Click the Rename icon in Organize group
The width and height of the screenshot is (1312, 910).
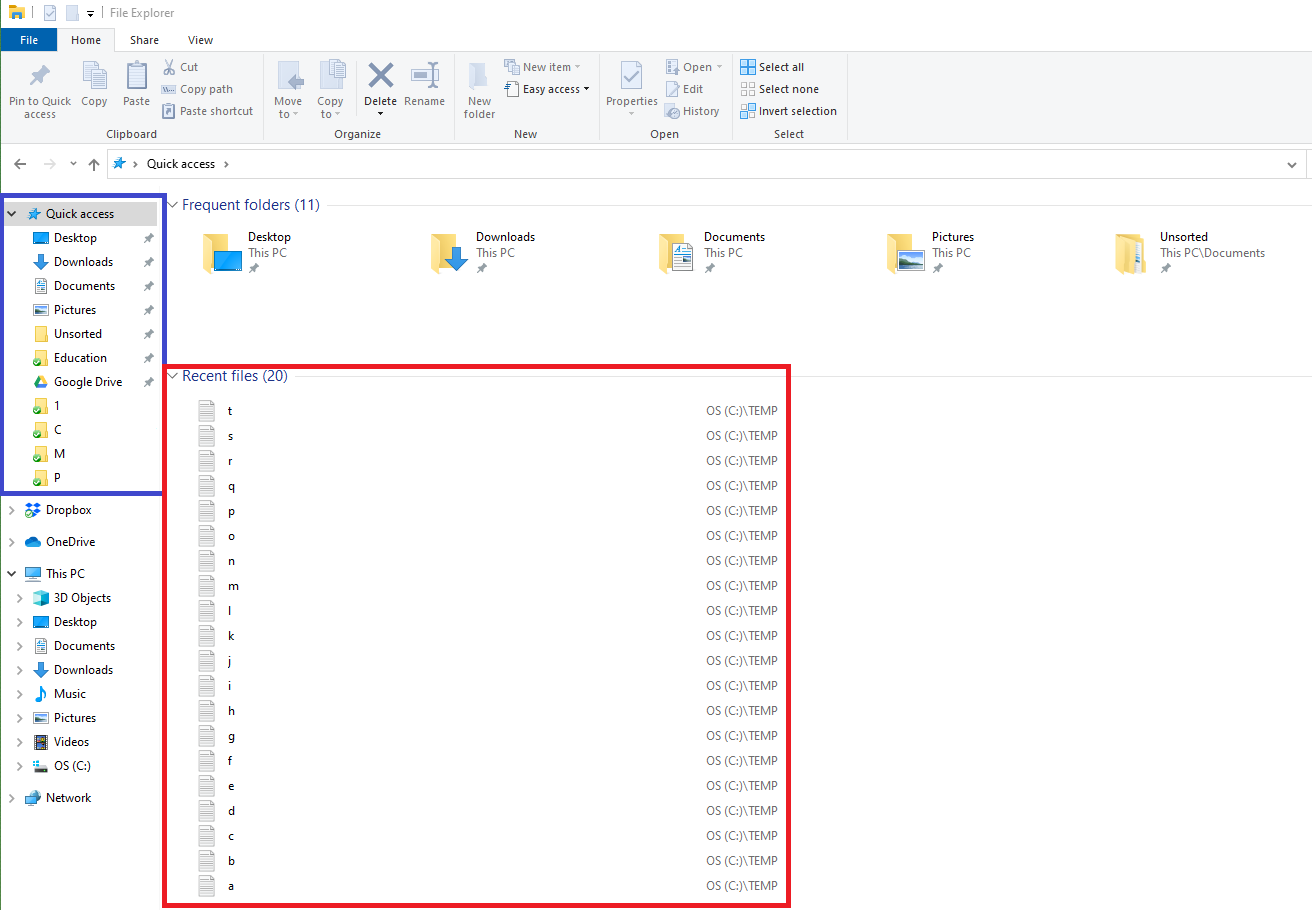point(425,76)
